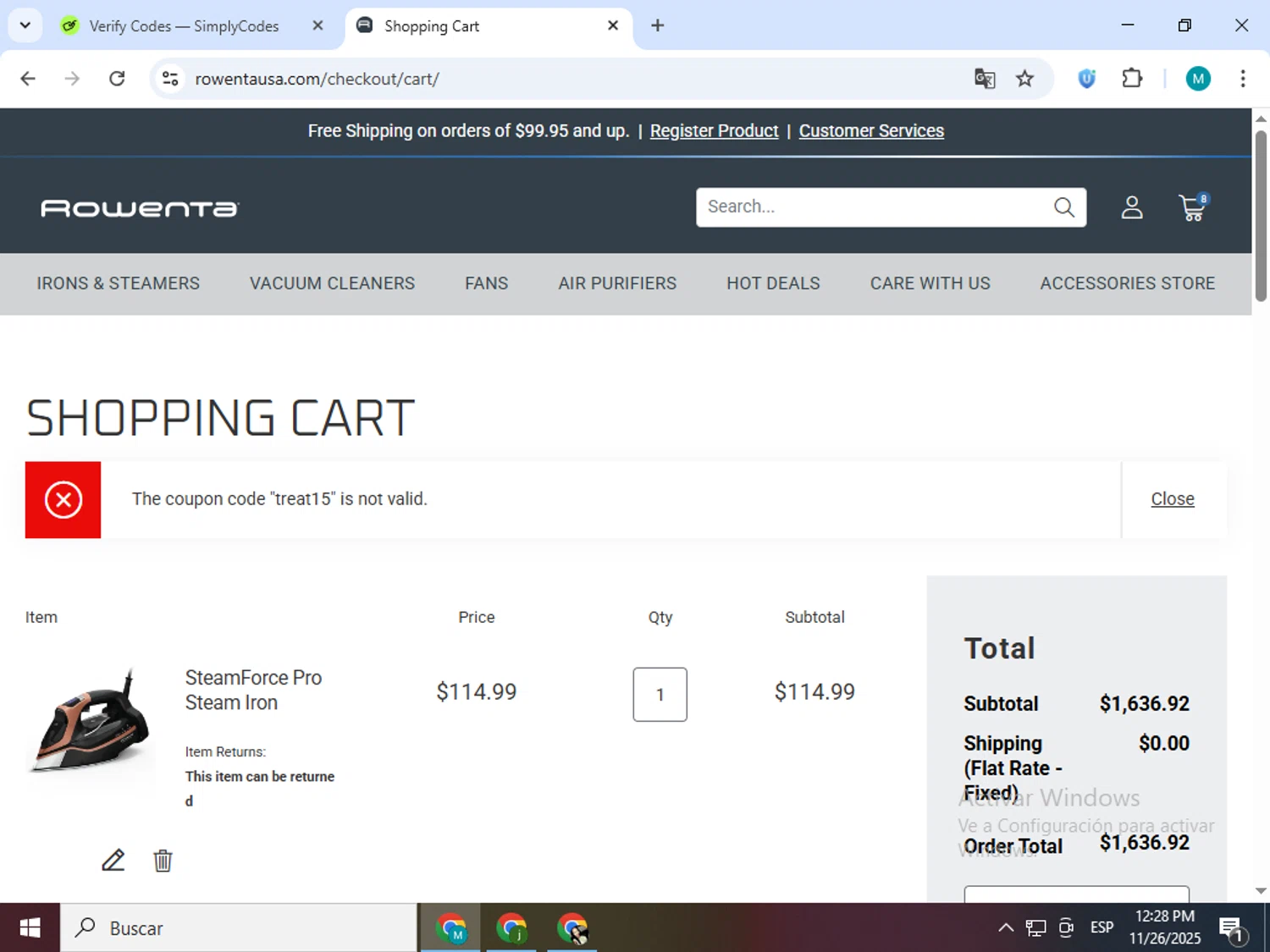Open the taskbar clock and date

[1165, 928]
